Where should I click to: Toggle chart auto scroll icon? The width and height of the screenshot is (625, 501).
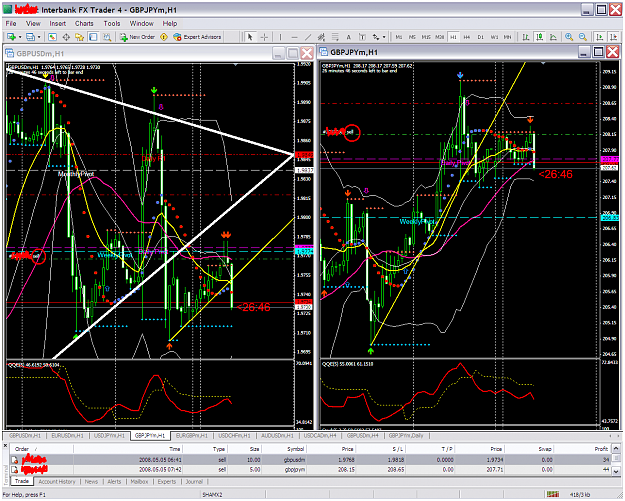[599, 37]
